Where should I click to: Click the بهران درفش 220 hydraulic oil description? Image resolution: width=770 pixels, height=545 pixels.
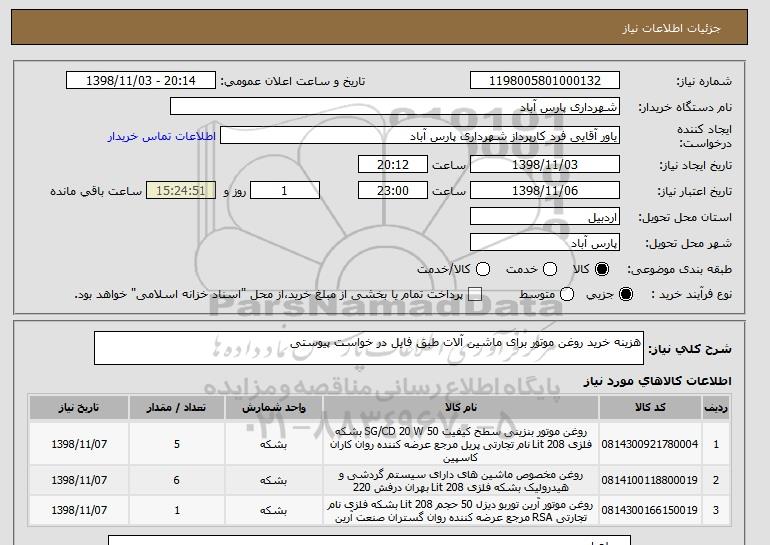461,481
